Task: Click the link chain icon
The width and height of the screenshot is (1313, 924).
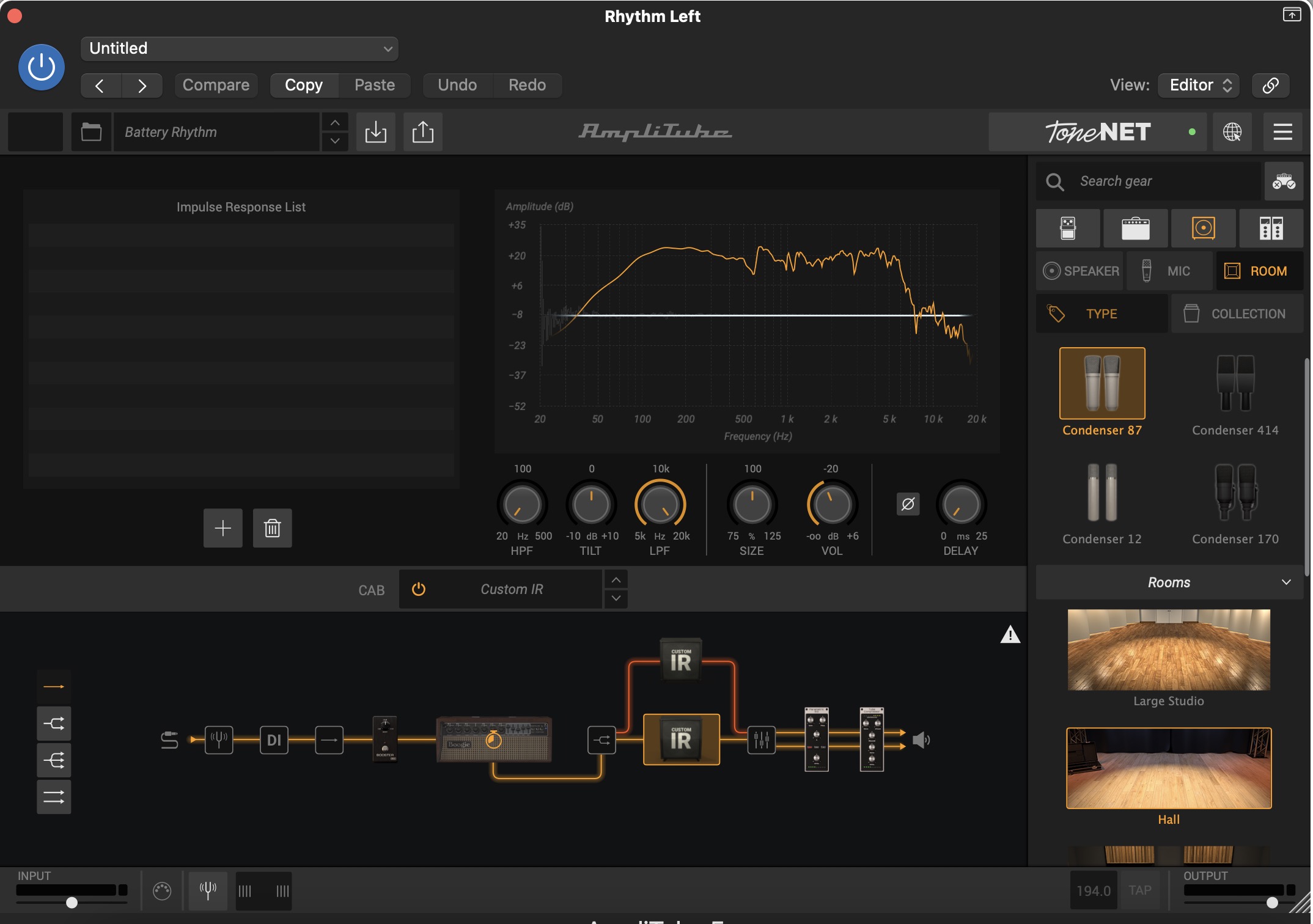Action: tap(1271, 86)
